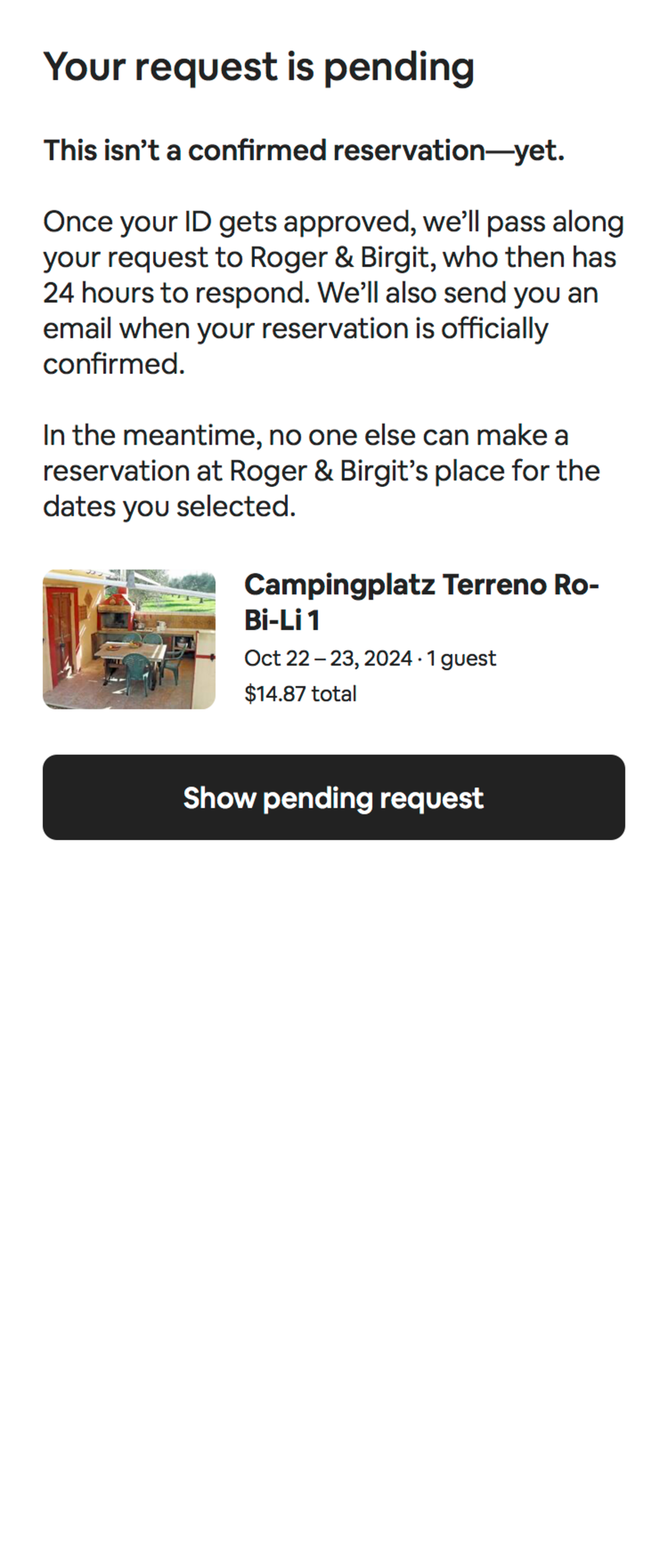Click the Show pending request button

pos(334,797)
